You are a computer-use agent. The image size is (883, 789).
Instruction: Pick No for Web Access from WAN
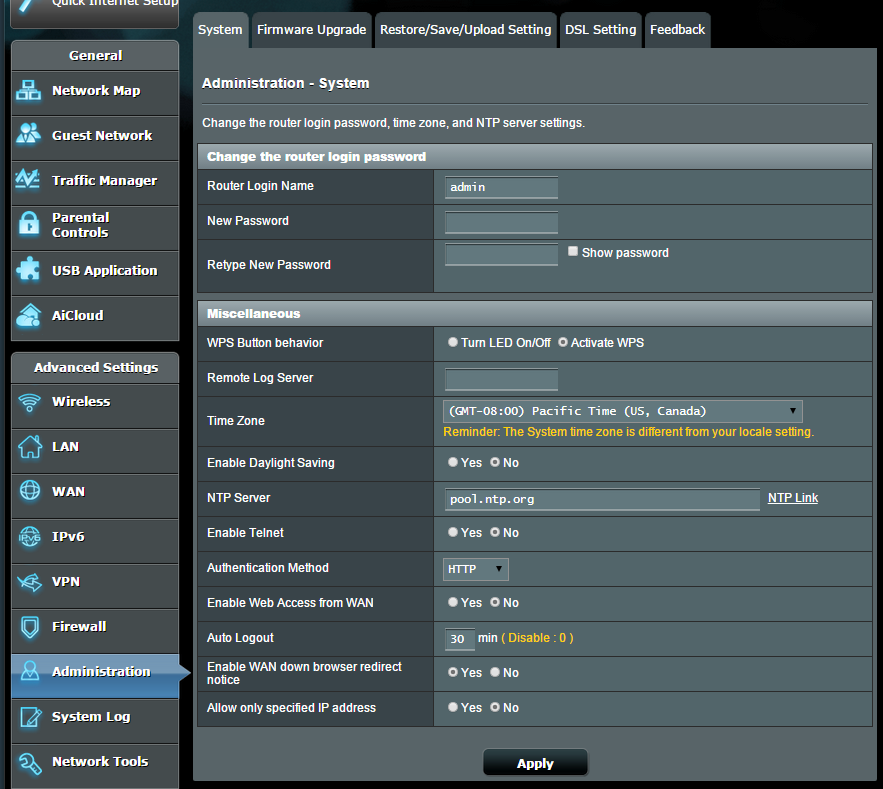click(x=495, y=602)
